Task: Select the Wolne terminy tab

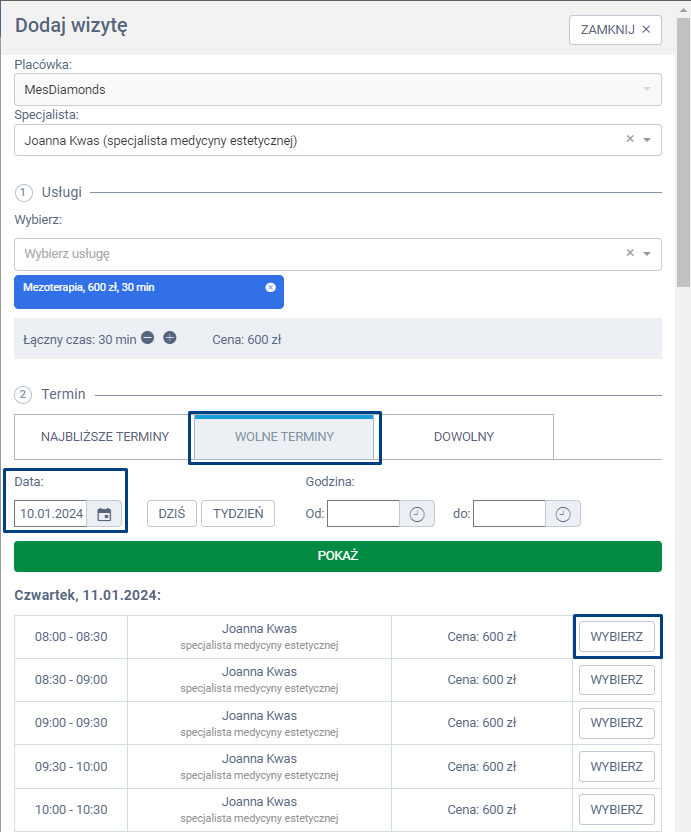Action: click(284, 437)
